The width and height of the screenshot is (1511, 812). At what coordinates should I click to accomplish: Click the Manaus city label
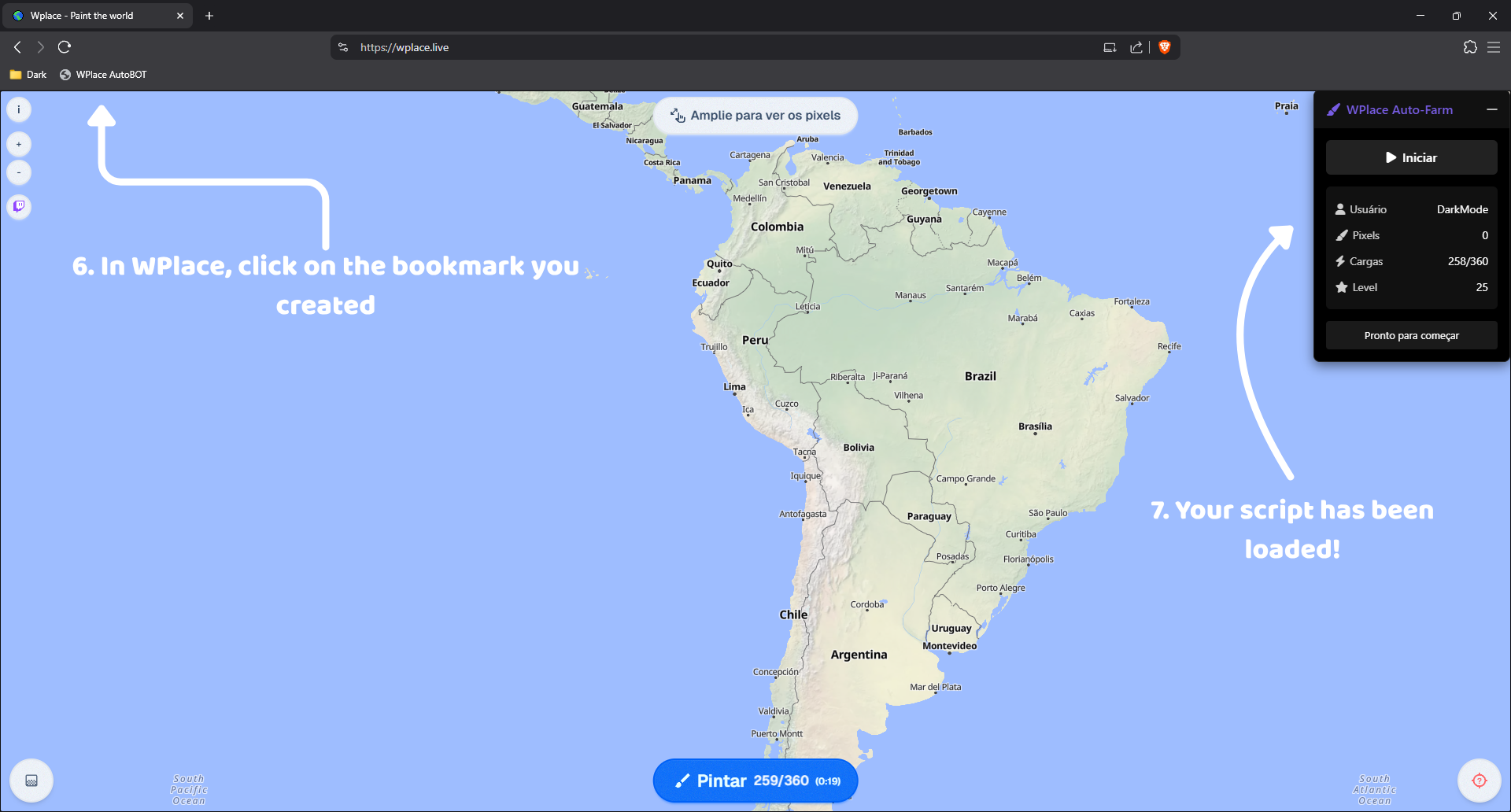pyautogui.click(x=911, y=295)
